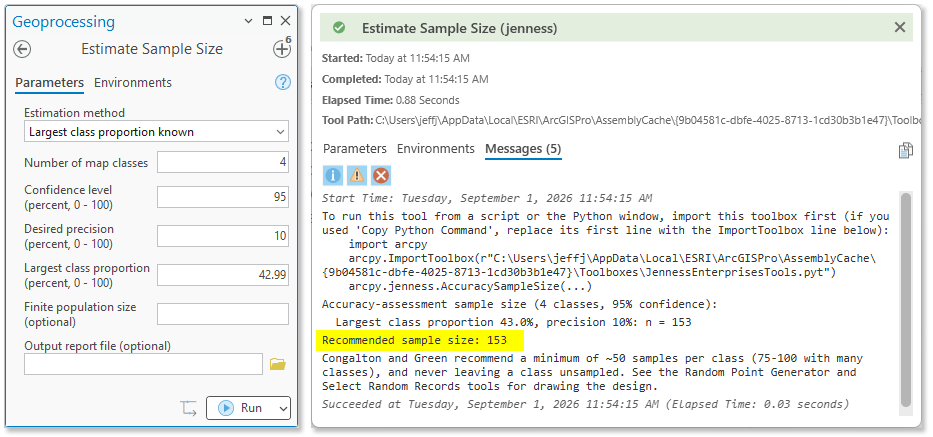Click the green success checkmark icon

pos(339,28)
